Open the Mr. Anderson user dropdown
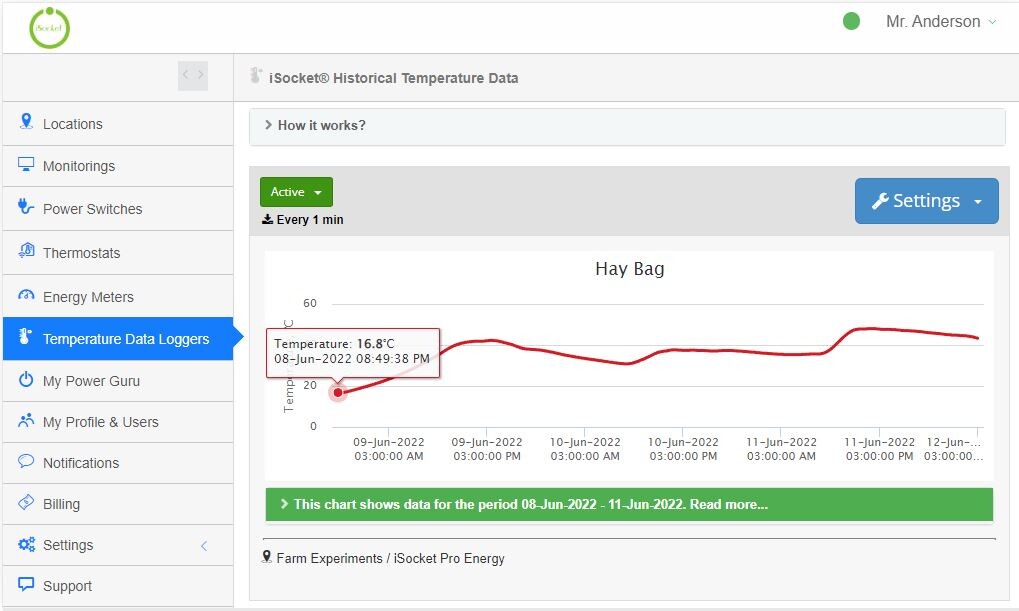The image size is (1019, 611). 940,21
